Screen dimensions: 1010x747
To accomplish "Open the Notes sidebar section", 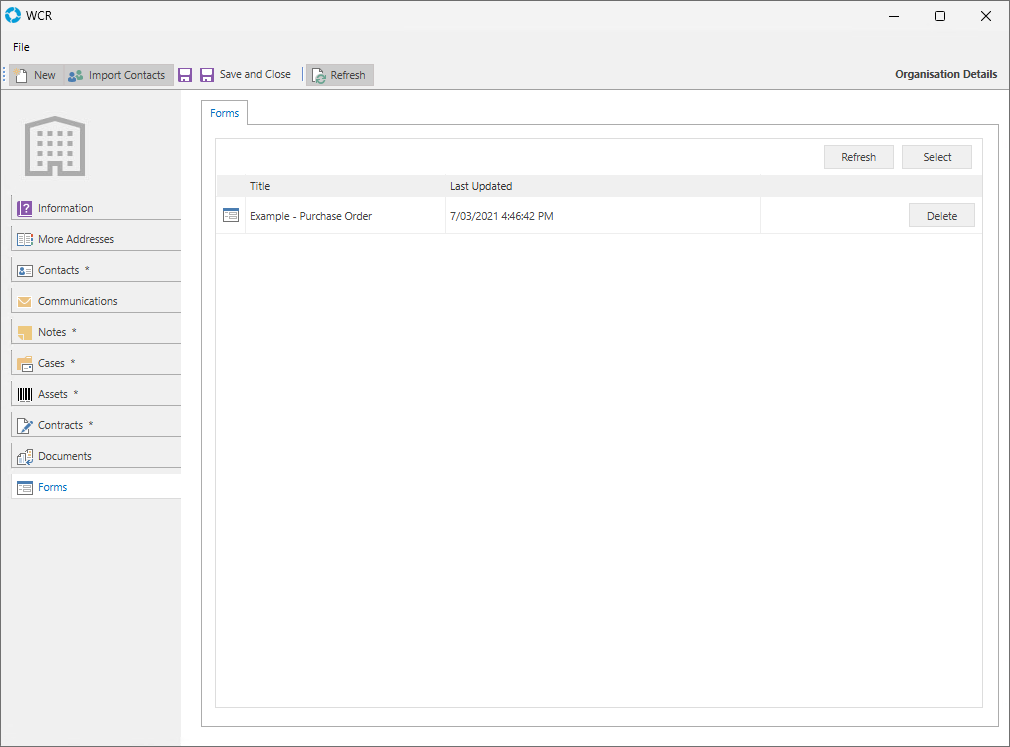I will pos(52,332).
